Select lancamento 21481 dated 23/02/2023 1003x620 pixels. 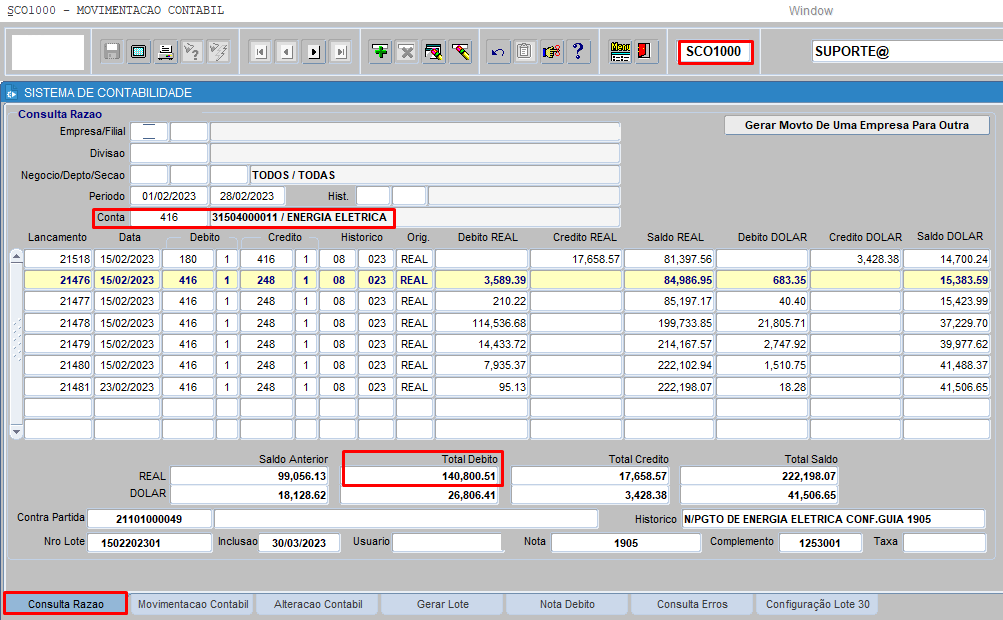pyautogui.click(x=58, y=387)
